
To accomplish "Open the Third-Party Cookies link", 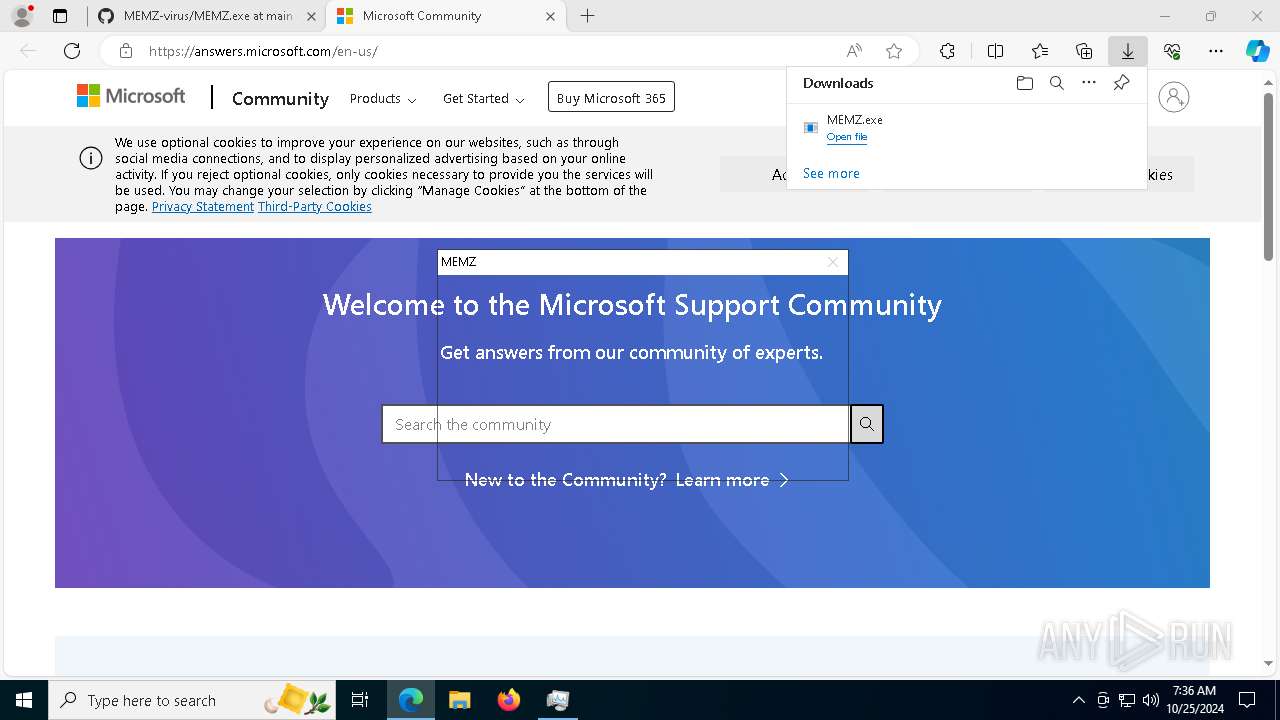I will pos(315,207).
